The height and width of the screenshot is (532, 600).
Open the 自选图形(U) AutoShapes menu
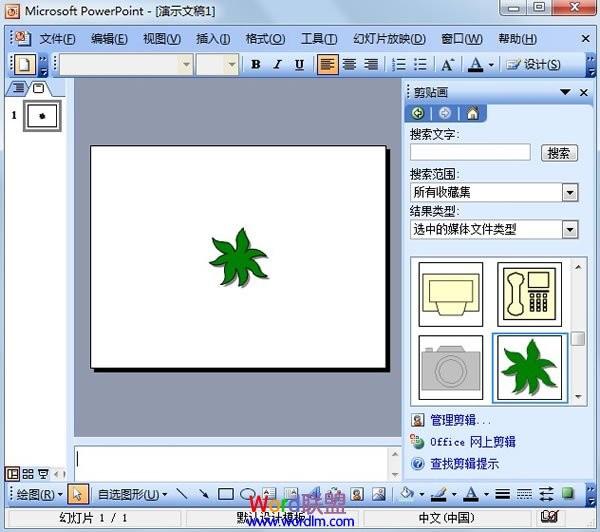(132, 494)
